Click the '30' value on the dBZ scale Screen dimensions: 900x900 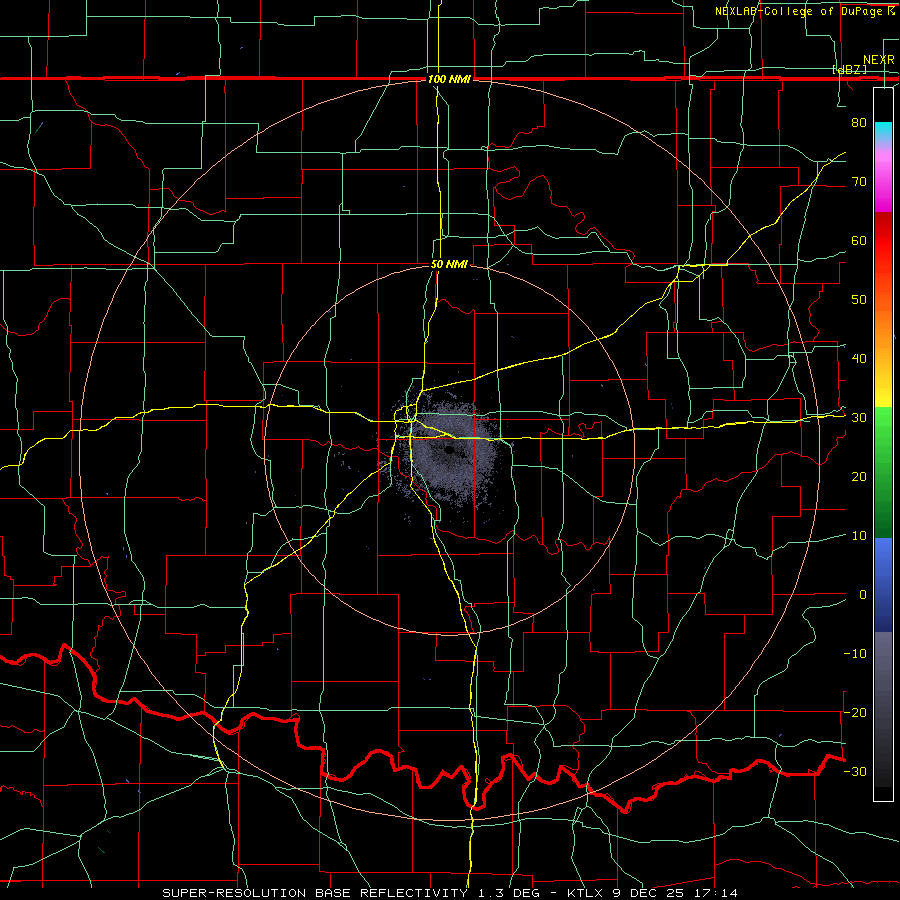tap(859, 418)
